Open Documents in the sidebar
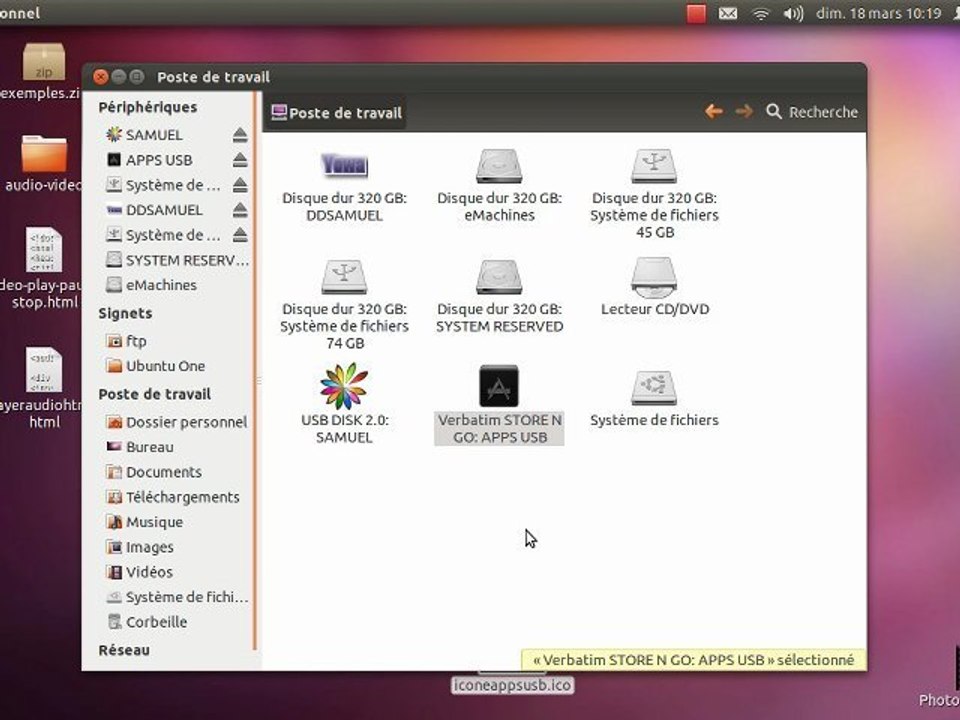This screenshot has width=960, height=720. pyautogui.click(x=154, y=472)
